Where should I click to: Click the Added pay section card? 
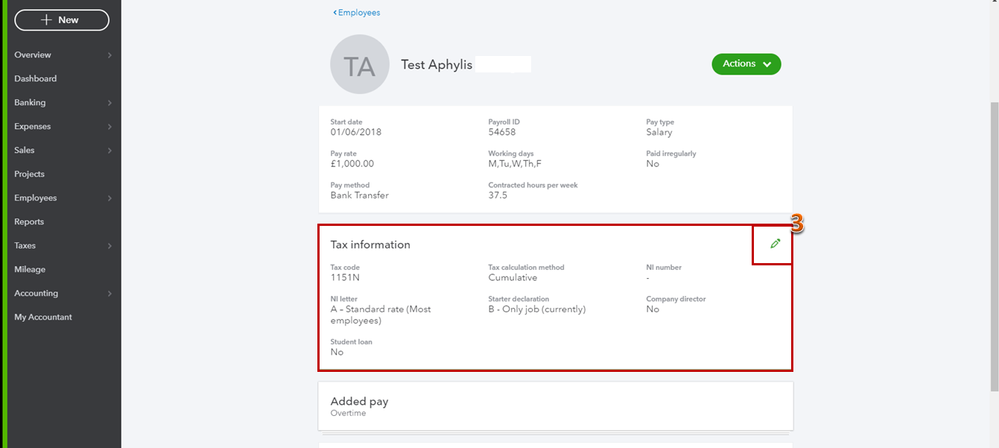click(x=555, y=405)
